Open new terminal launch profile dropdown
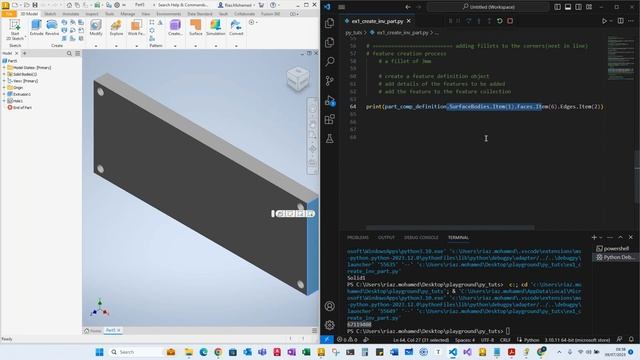Image resolution: width=640 pixels, height=360 pixels. [601, 237]
